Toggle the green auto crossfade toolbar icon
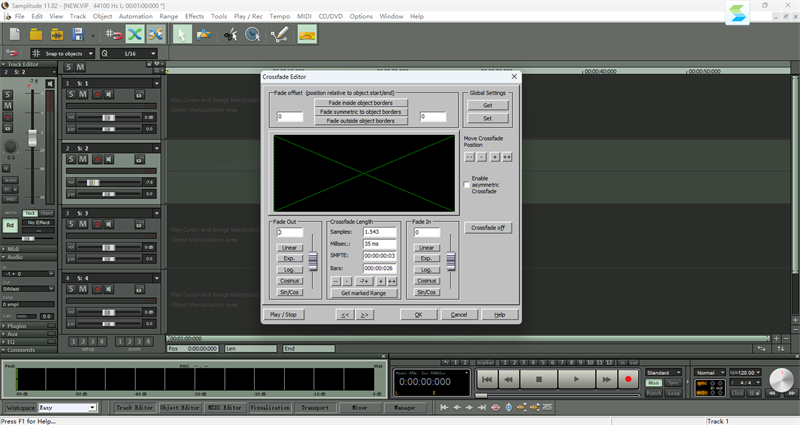 pyautogui.click(x=133, y=34)
